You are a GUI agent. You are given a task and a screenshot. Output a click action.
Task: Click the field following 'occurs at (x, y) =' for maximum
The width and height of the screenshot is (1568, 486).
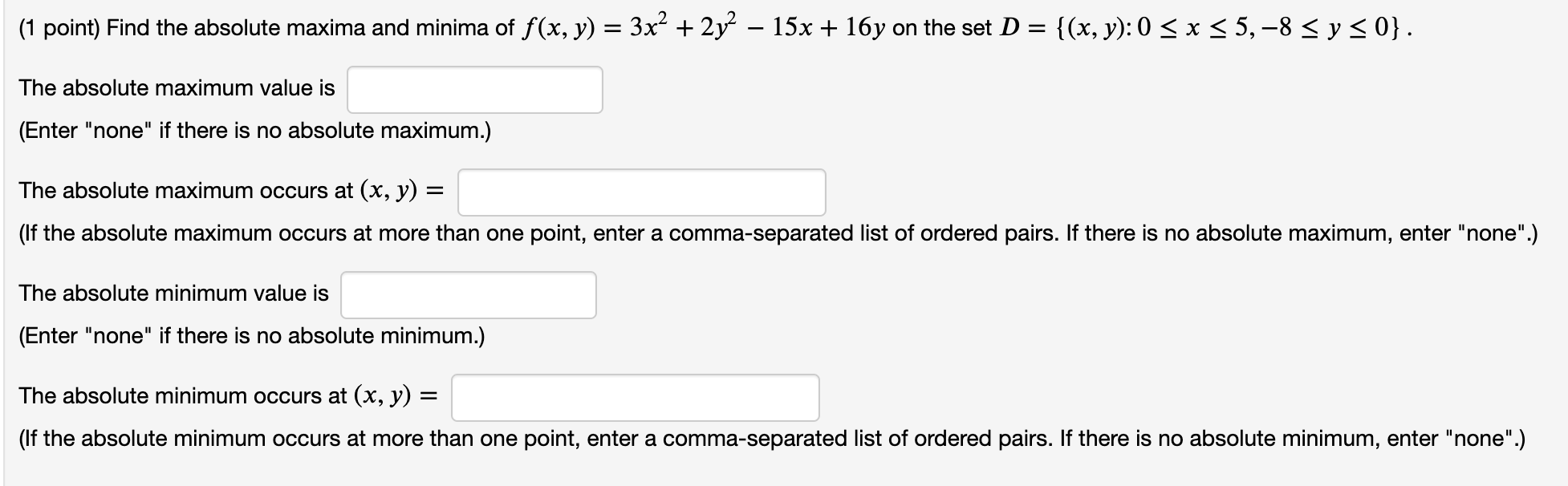click(642, 192)
